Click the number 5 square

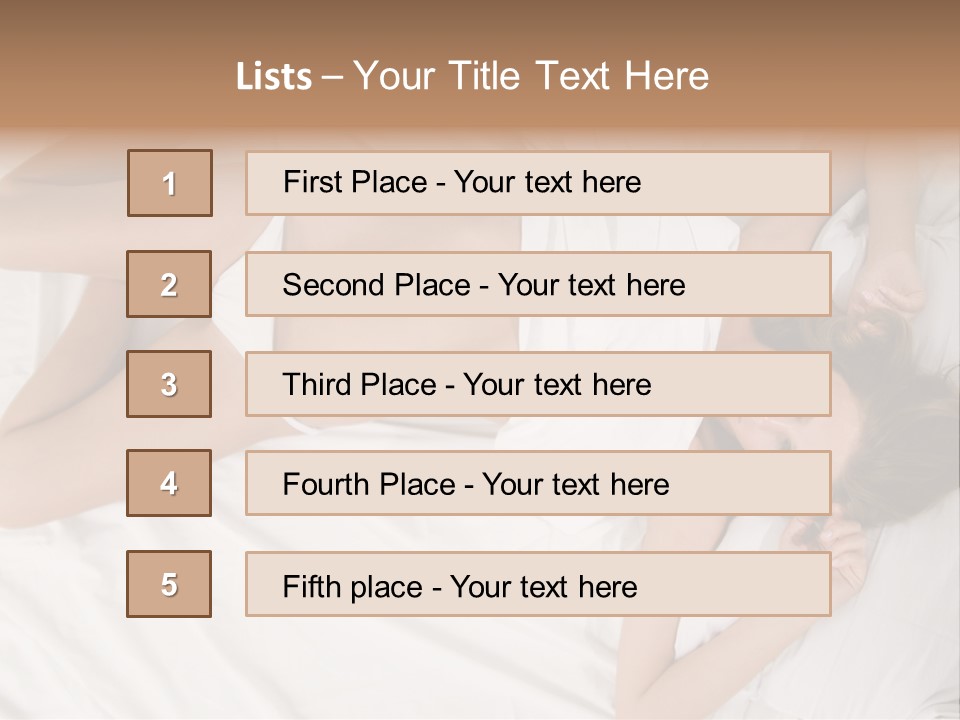tap(169, 584)
